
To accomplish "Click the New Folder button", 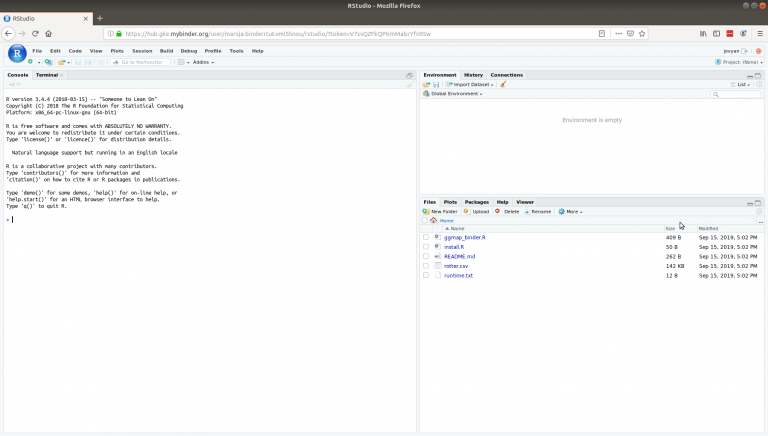I will (x=441, y=211).
